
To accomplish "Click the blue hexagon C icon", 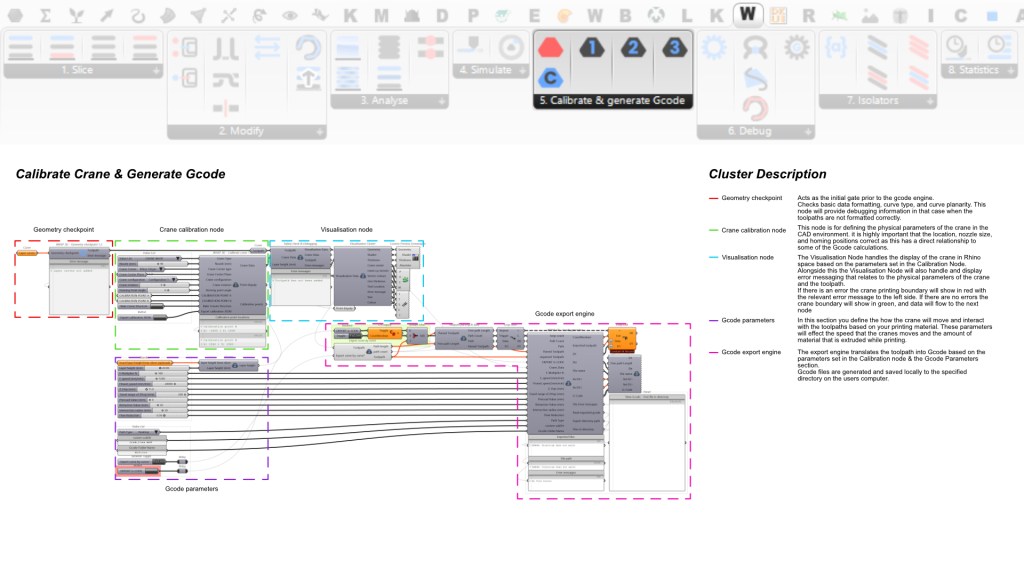I will click(x=549, y=78).
